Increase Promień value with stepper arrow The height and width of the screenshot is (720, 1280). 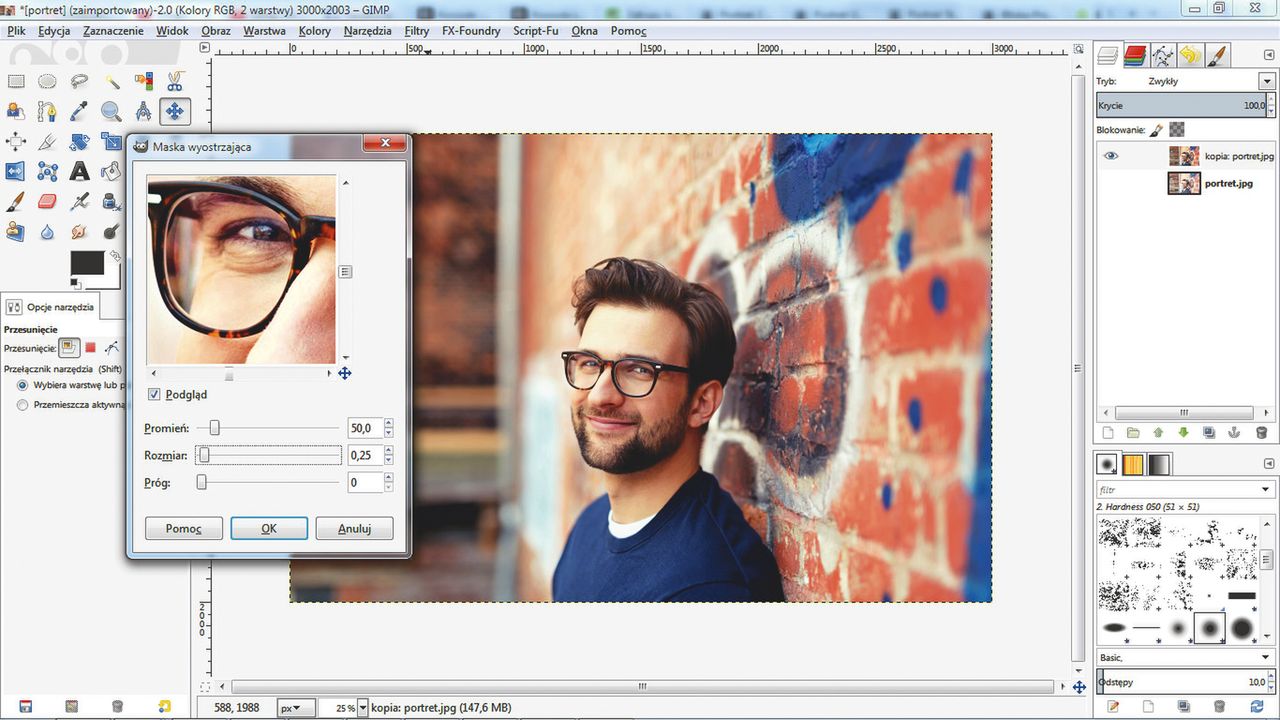click(x=388, y=423)
